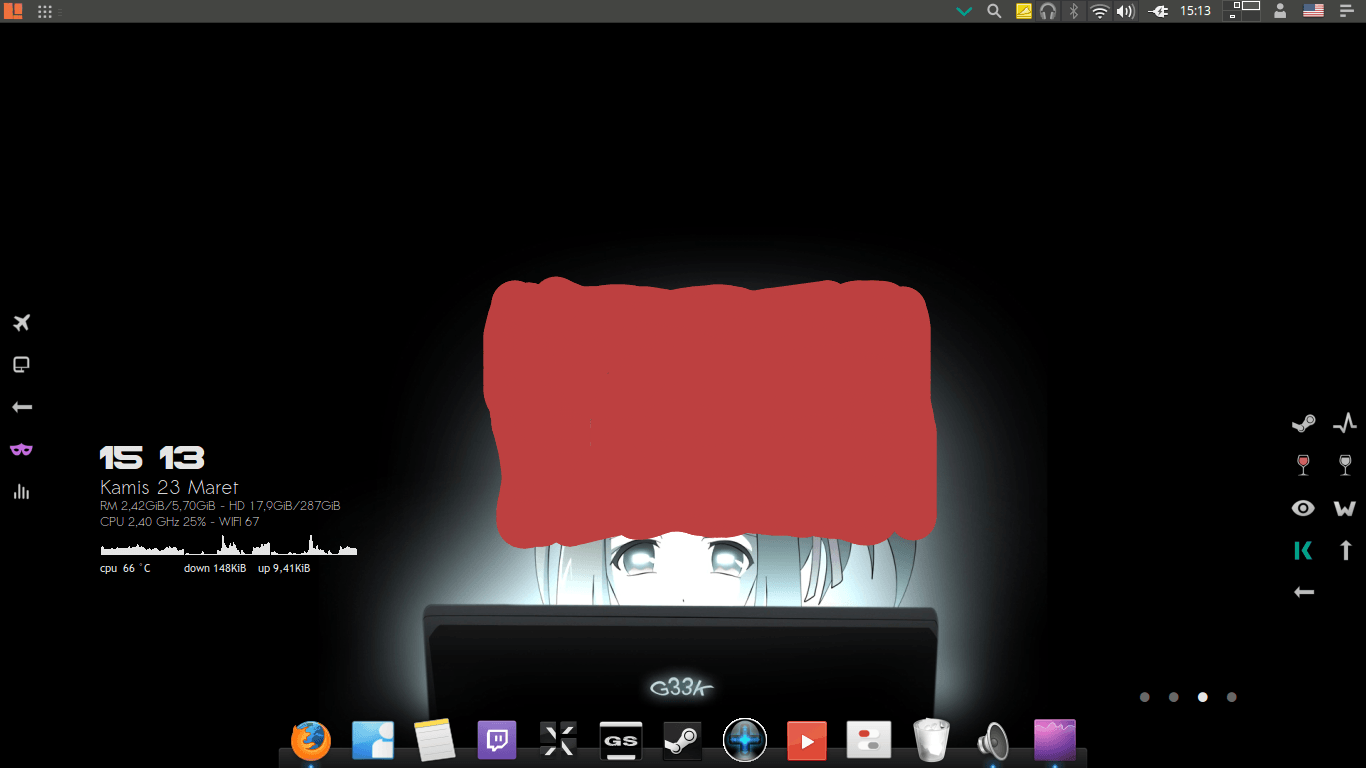Click the left arrow on right launcher

1304,592
